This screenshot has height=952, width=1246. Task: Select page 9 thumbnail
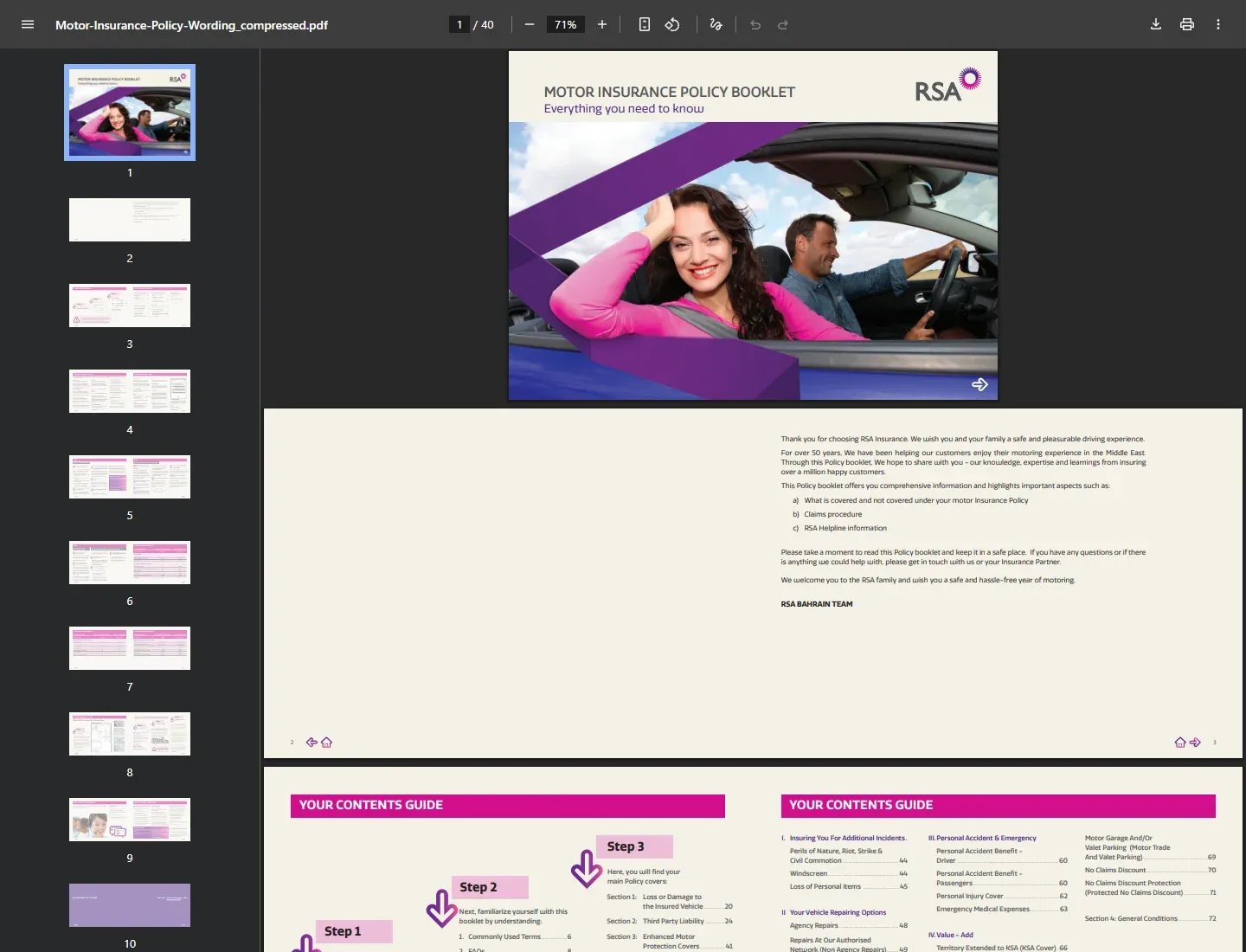pyautogui.click(x=130, y=820)
